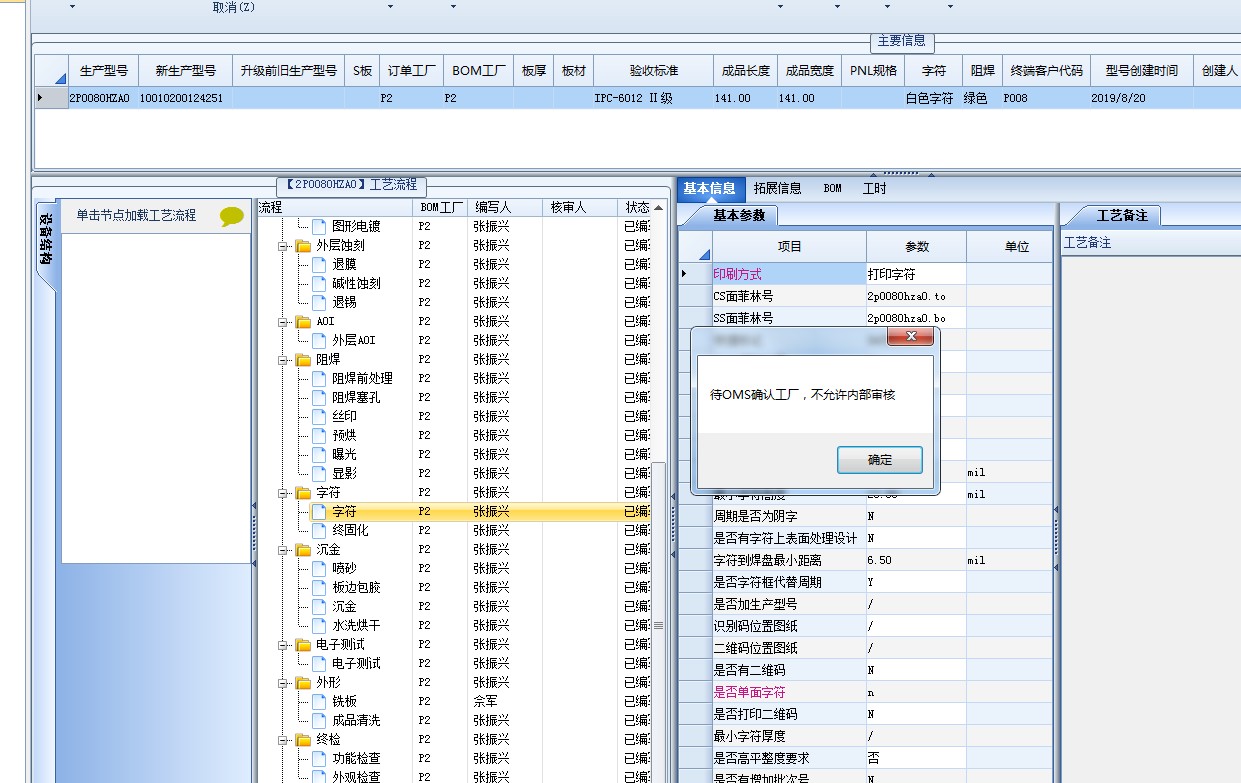The image size is (1241, 783).
Task: Click the 余军 cell in the 铣板 row
Action: coord(506,701)
